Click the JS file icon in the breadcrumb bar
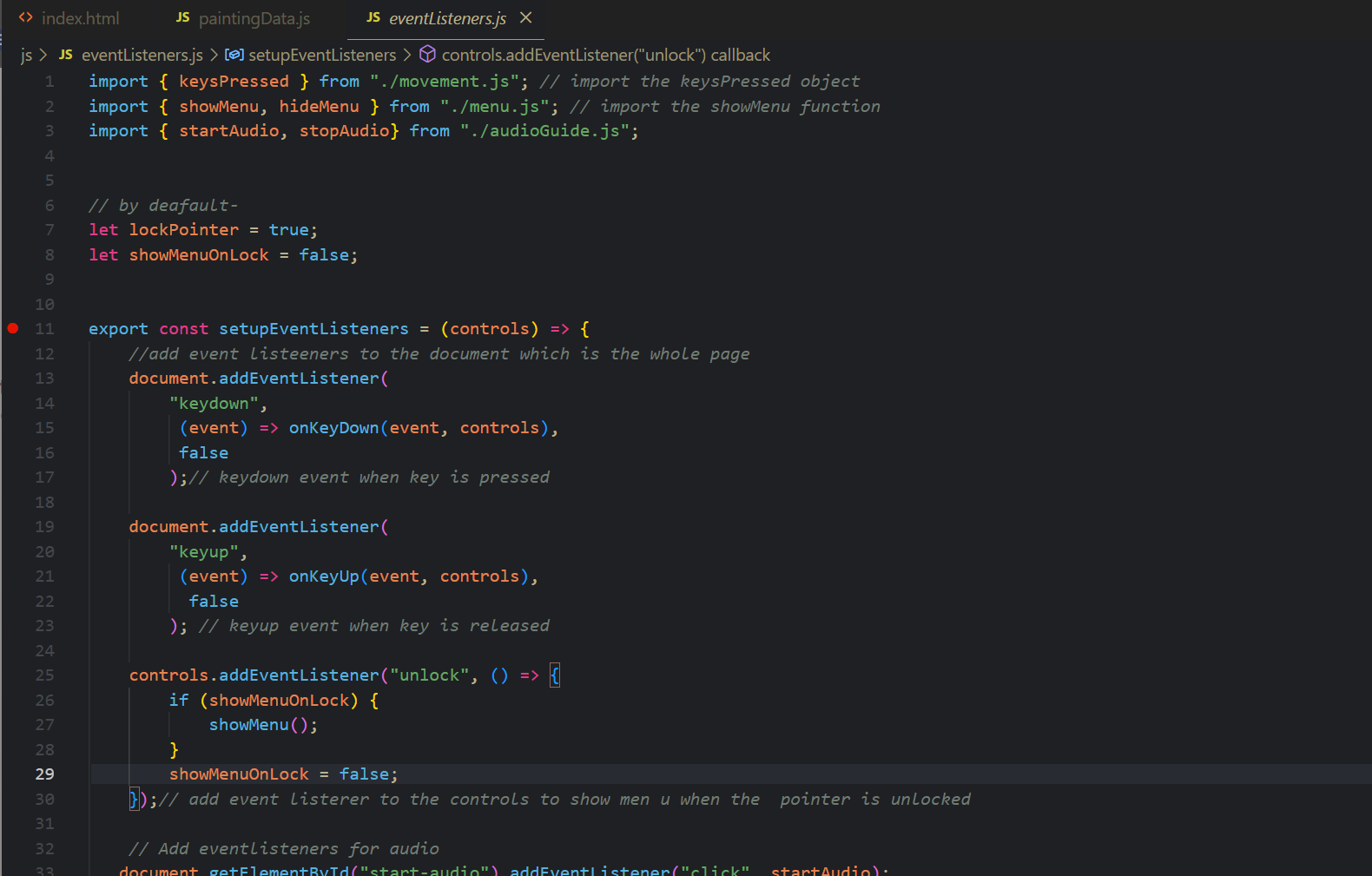Viewport: 1372px width, 876px height. (x=66, y=55)
